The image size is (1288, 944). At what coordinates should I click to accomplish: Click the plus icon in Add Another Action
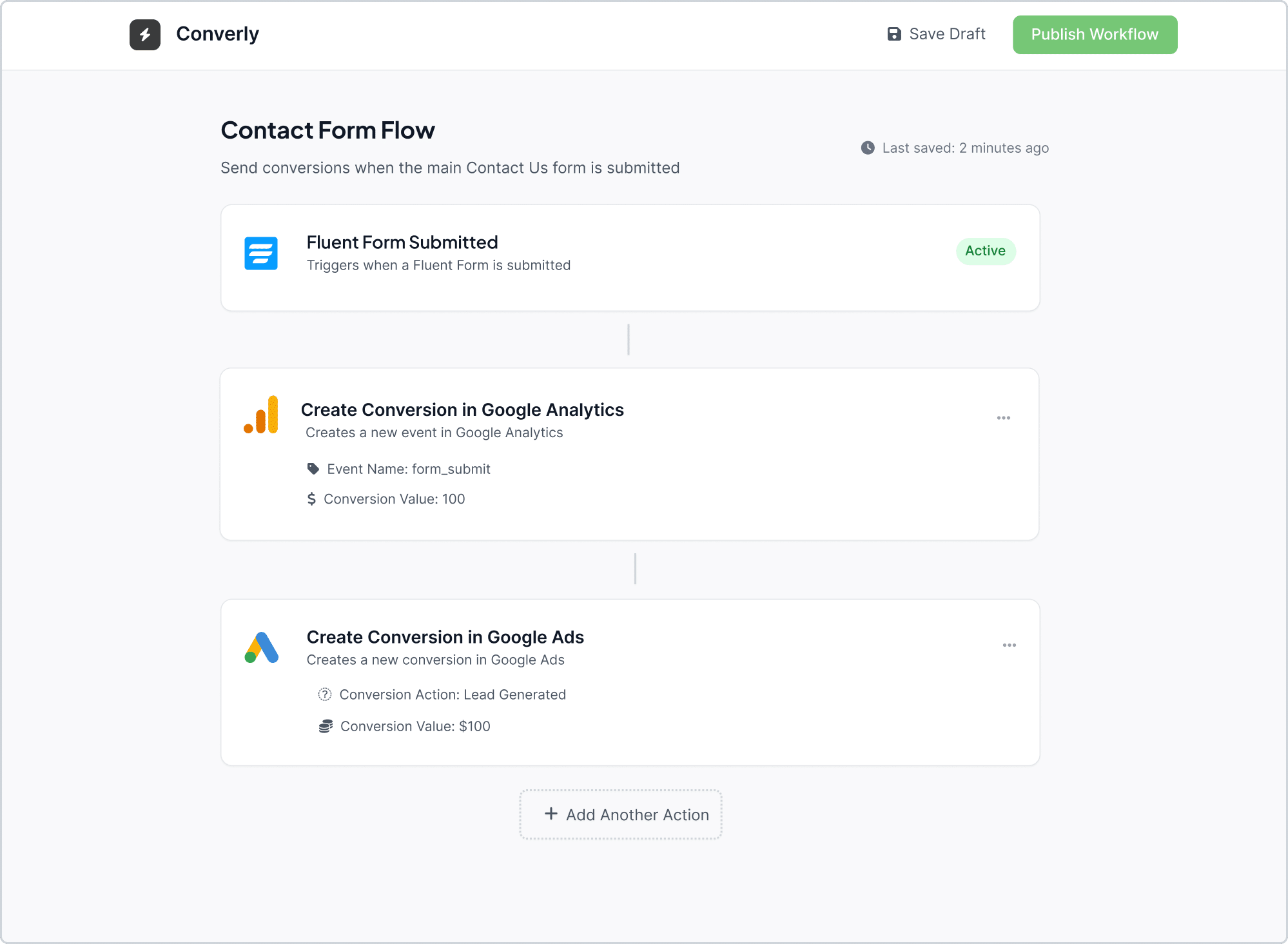click(x=551, y=814)
